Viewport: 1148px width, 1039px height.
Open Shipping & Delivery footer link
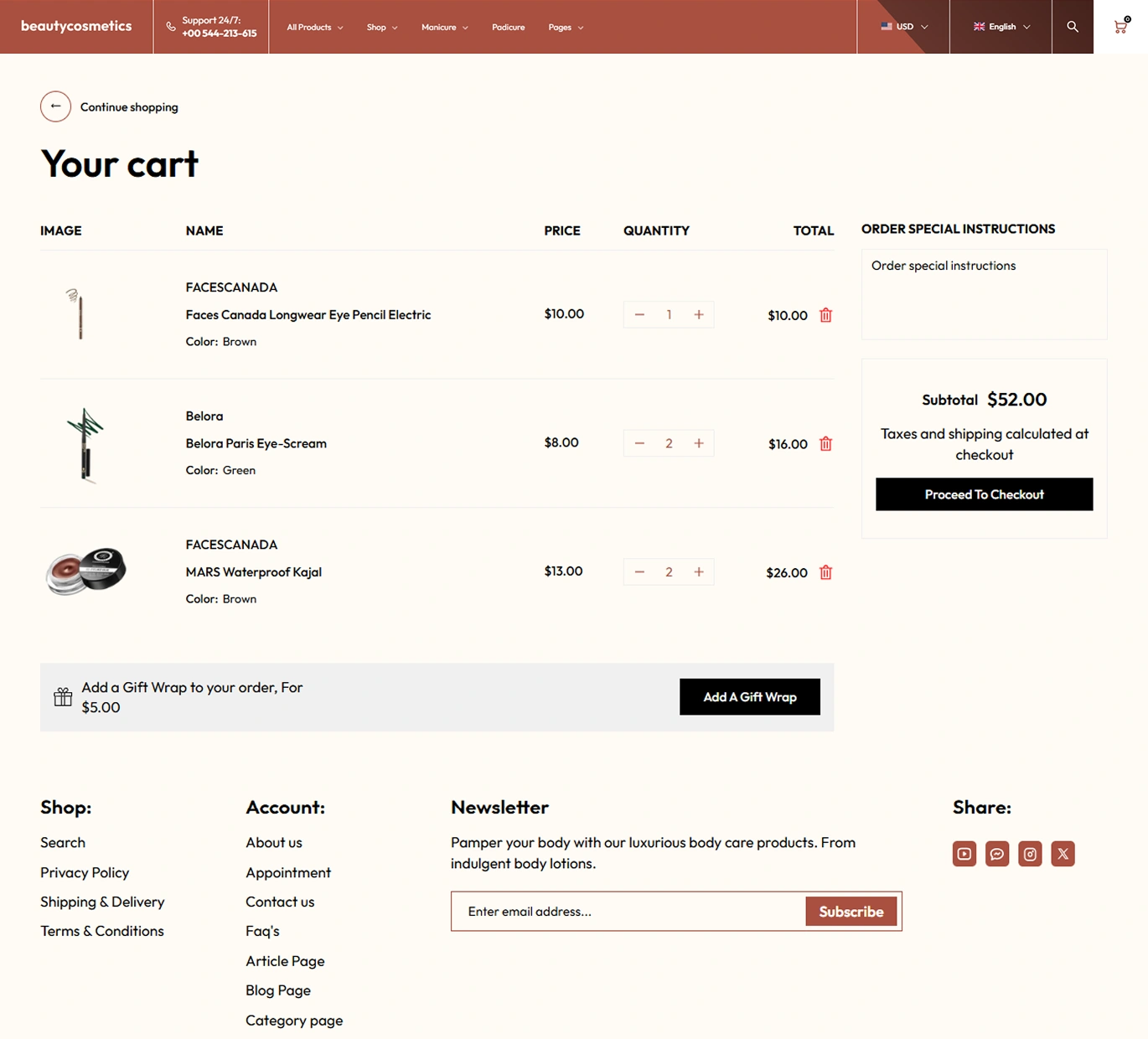click(102, 902)
